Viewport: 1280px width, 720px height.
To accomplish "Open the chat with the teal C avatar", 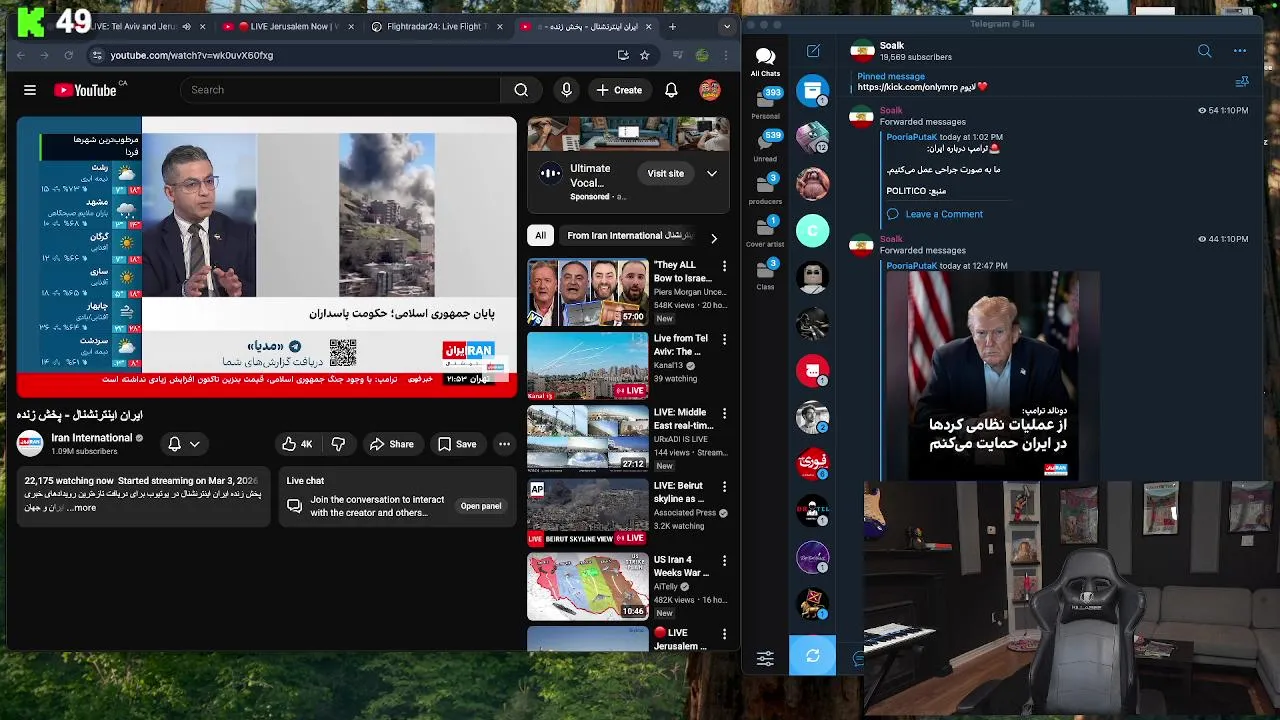I will [x=812, y=231].
